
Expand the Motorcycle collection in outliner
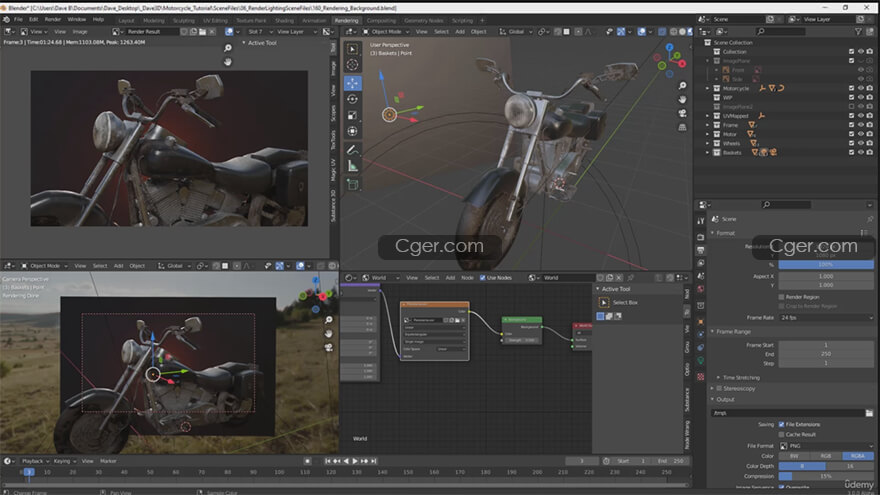point(708,88)
